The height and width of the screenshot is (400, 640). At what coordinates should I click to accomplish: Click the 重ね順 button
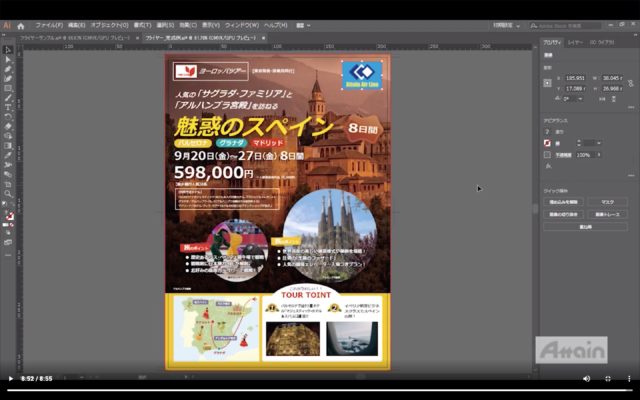click(x=585, y=227)
